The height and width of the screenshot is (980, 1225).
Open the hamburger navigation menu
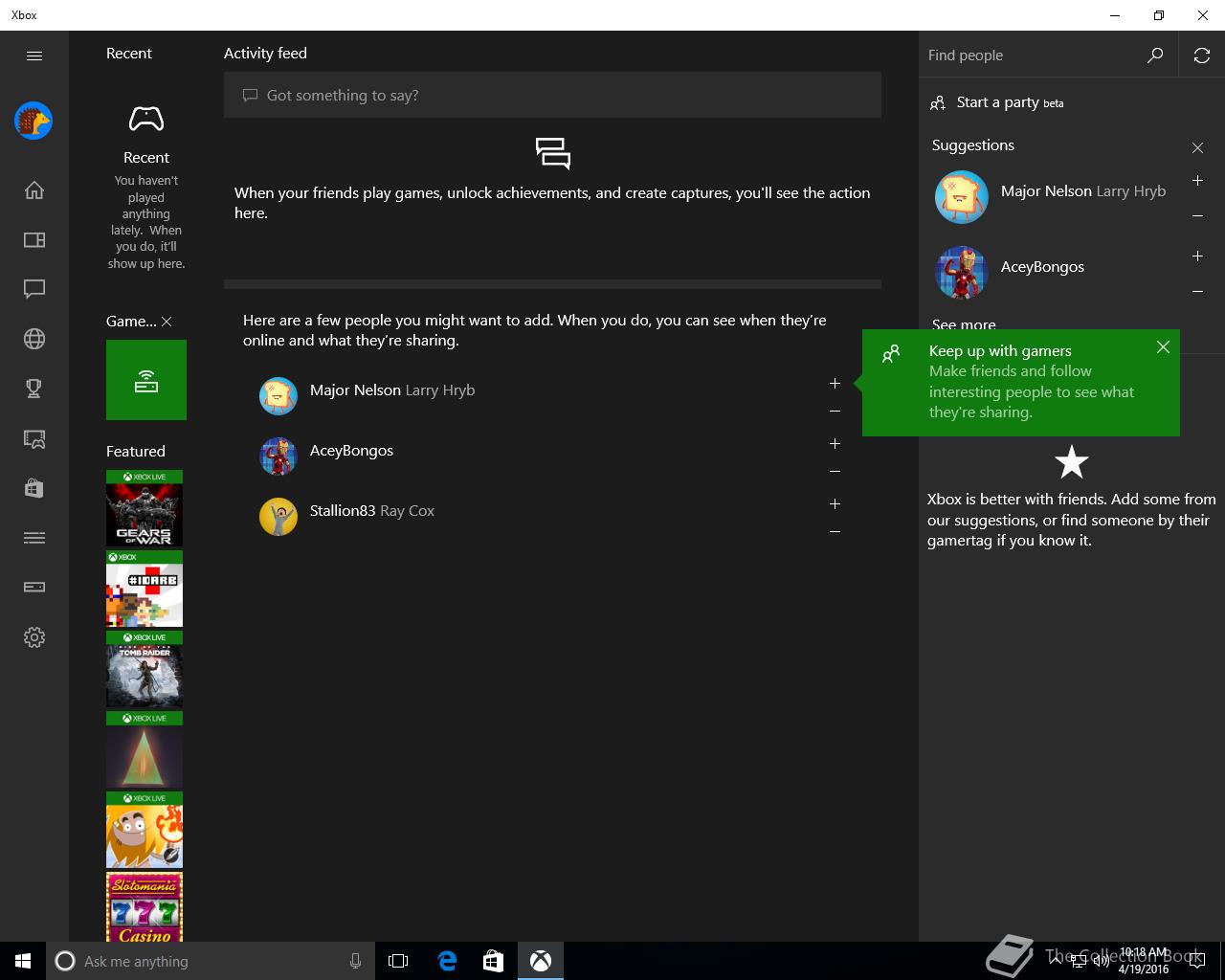click(34, 56)
